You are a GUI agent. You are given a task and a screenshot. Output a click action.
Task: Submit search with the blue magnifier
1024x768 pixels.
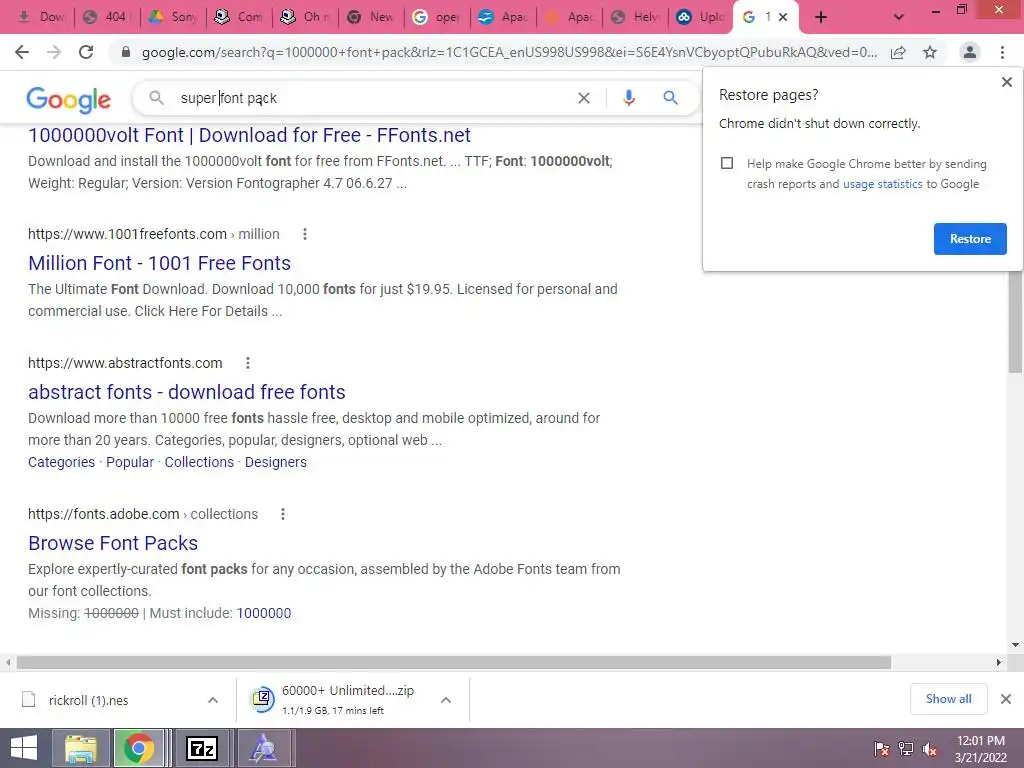pyautogui.click(x=670, y=98)
